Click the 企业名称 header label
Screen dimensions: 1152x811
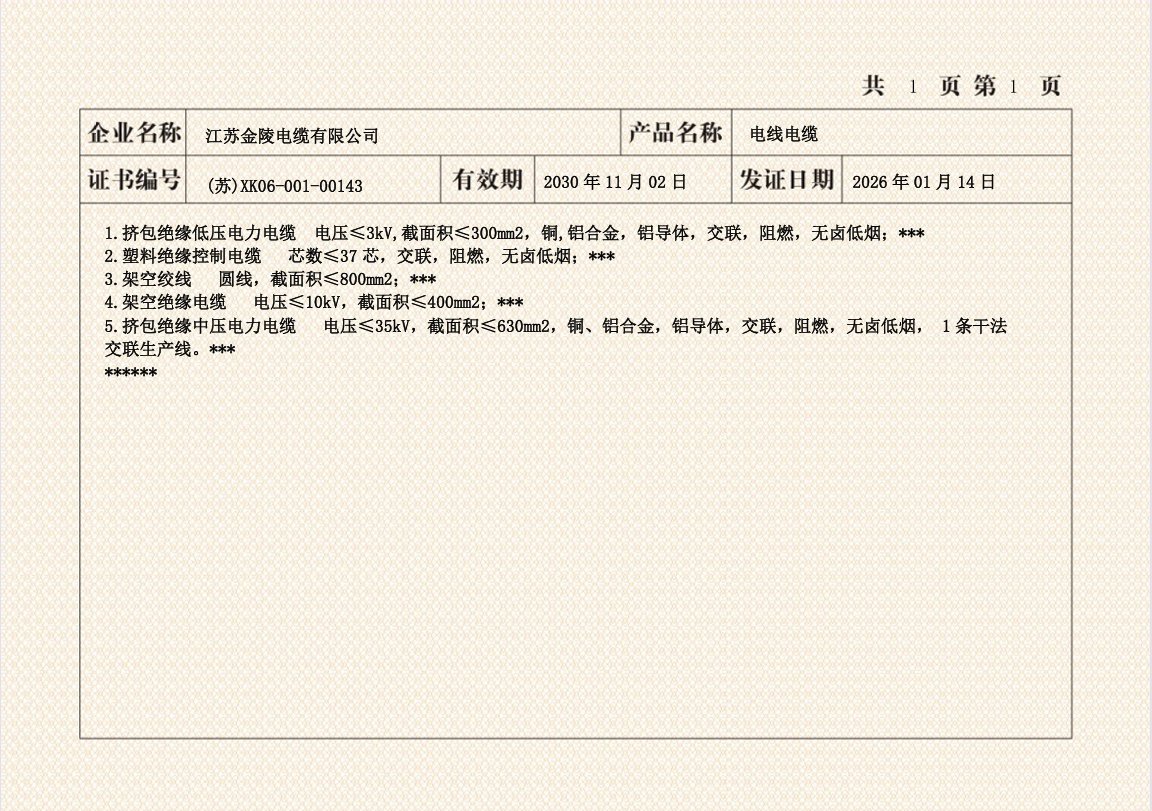[x=134, y=133]
